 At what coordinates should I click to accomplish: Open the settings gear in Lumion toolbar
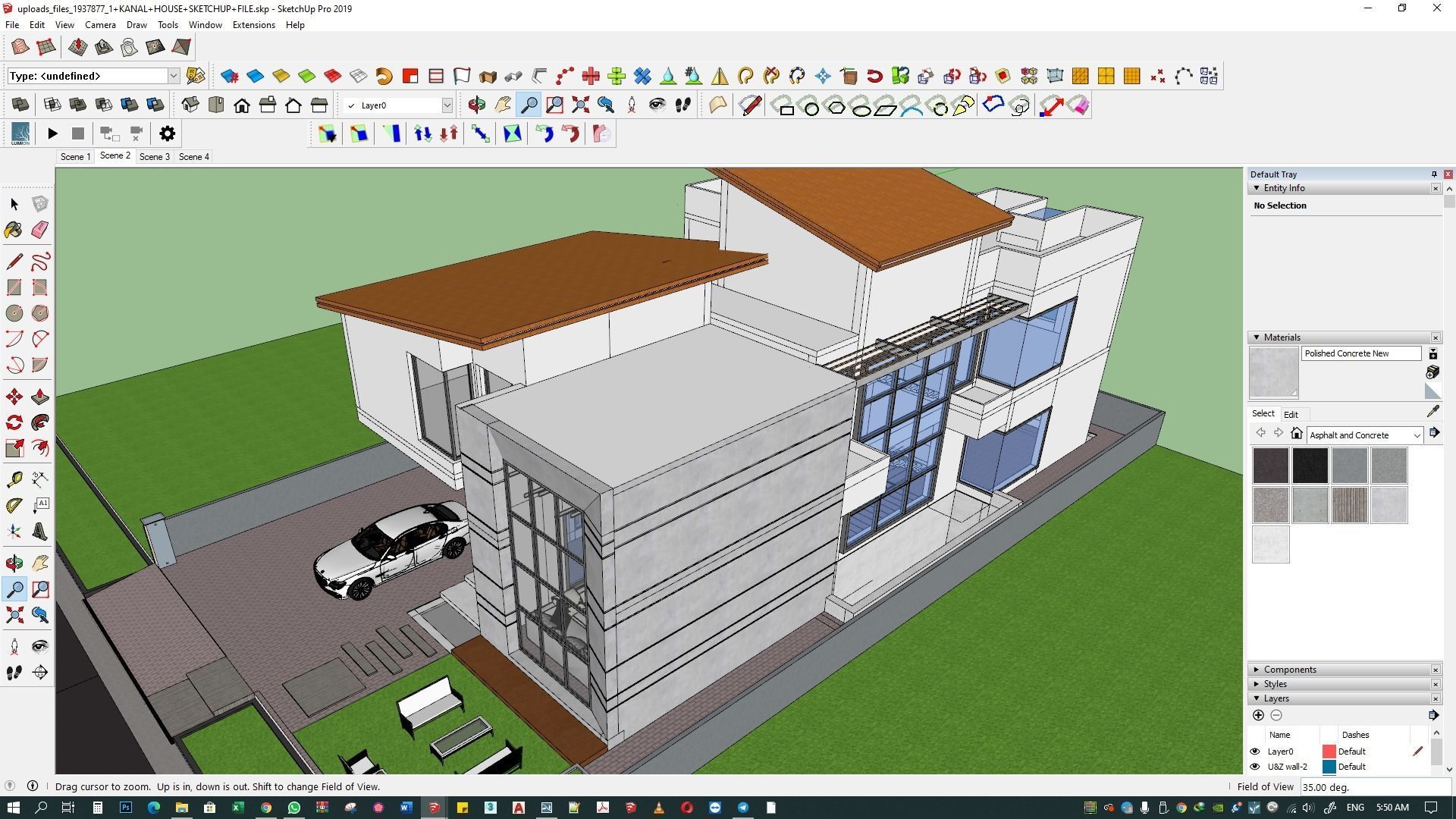[x=167, y=133]
